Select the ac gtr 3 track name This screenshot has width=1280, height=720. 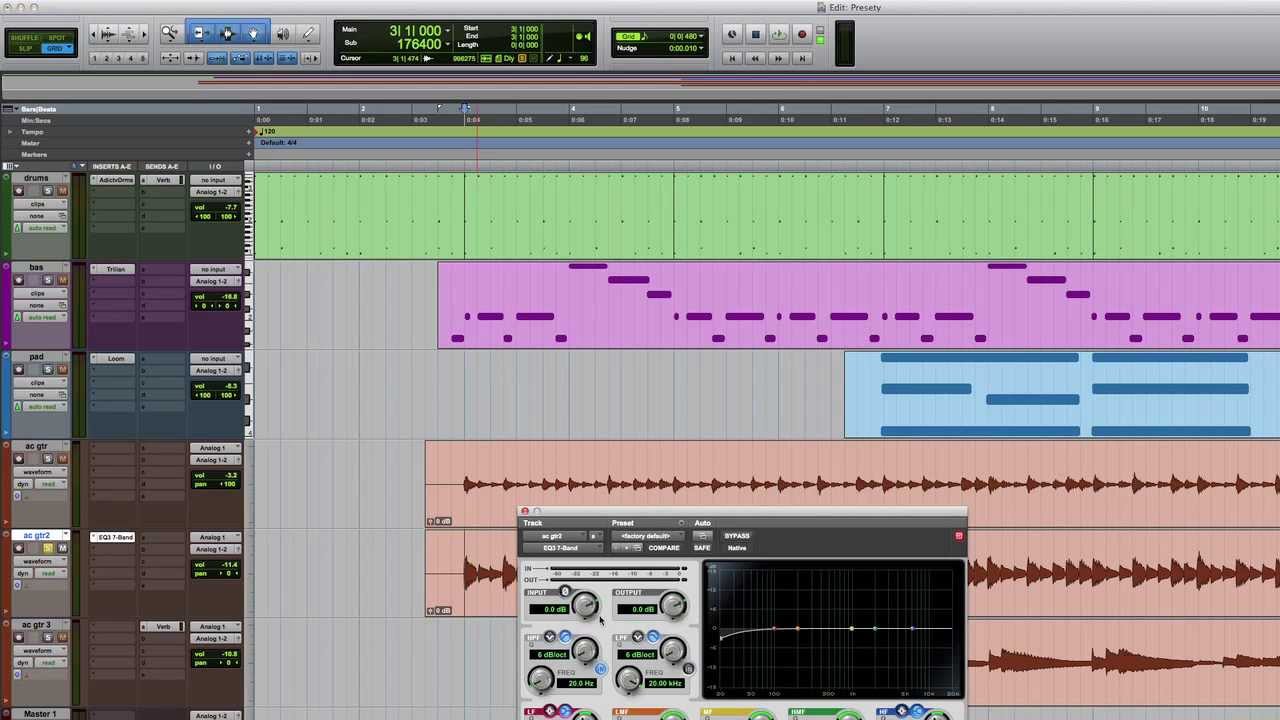[37, 626]
